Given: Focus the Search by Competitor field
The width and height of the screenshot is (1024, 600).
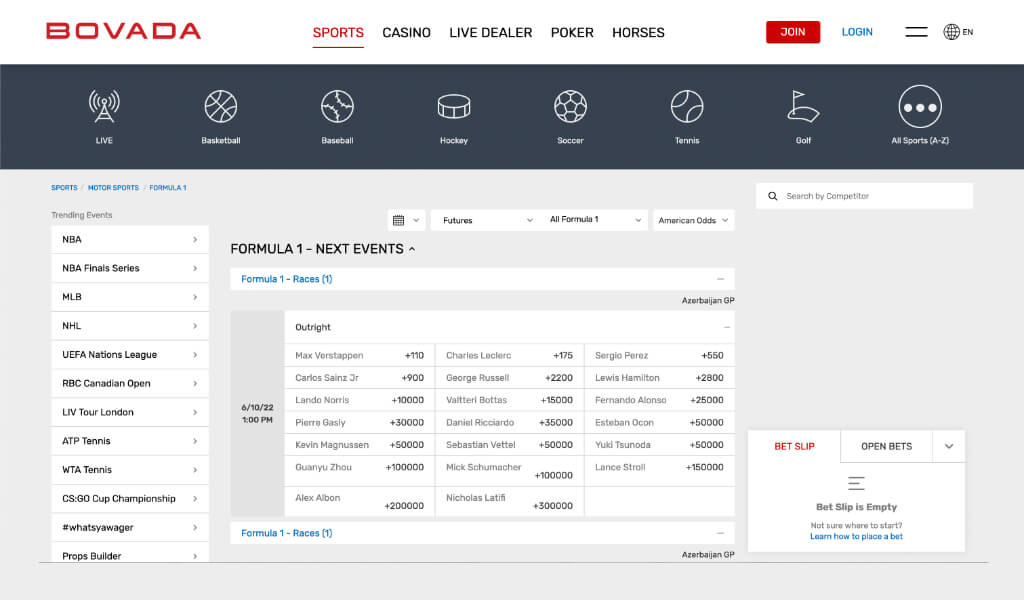Looking at the screenshot, I should [x=864, y=196].
